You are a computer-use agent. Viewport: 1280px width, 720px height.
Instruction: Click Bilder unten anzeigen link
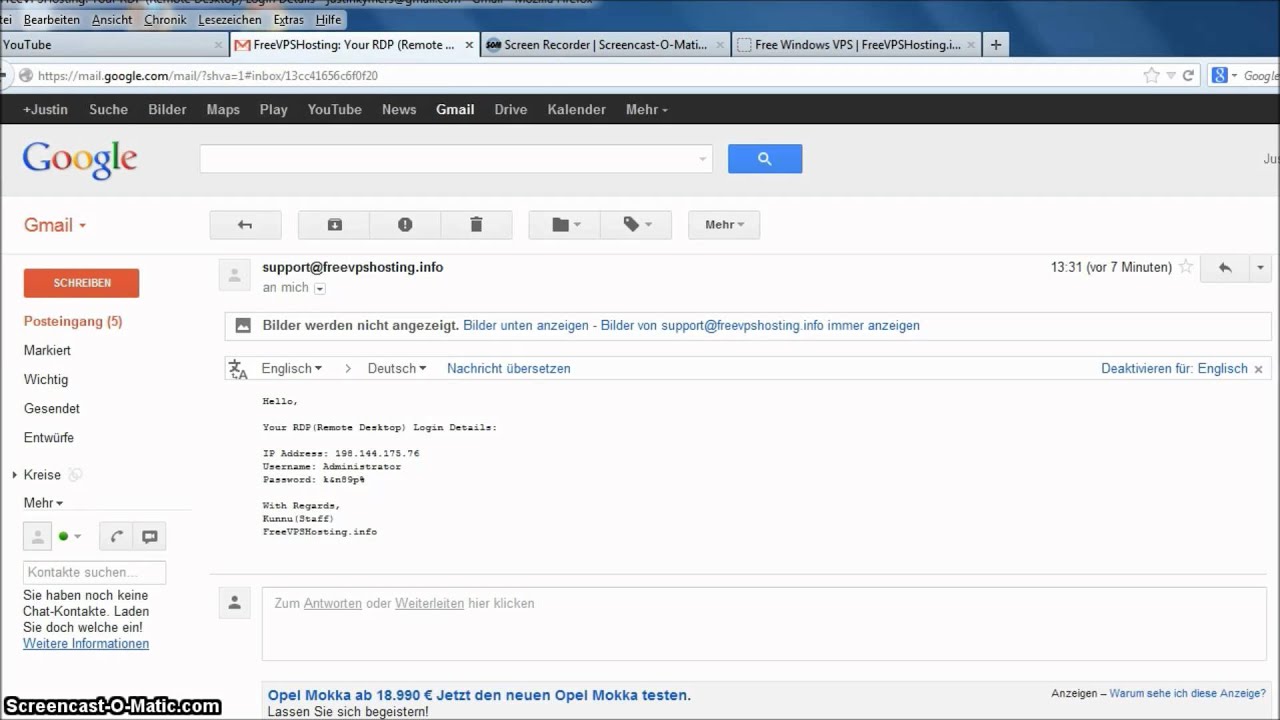click(x=526, y=325)
